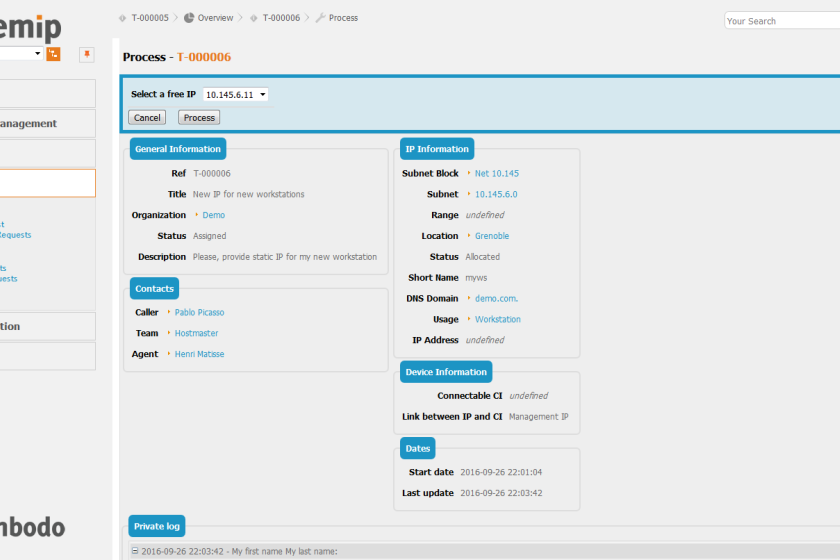
Task: Select the Private log section header
Action: coord(157,526)
